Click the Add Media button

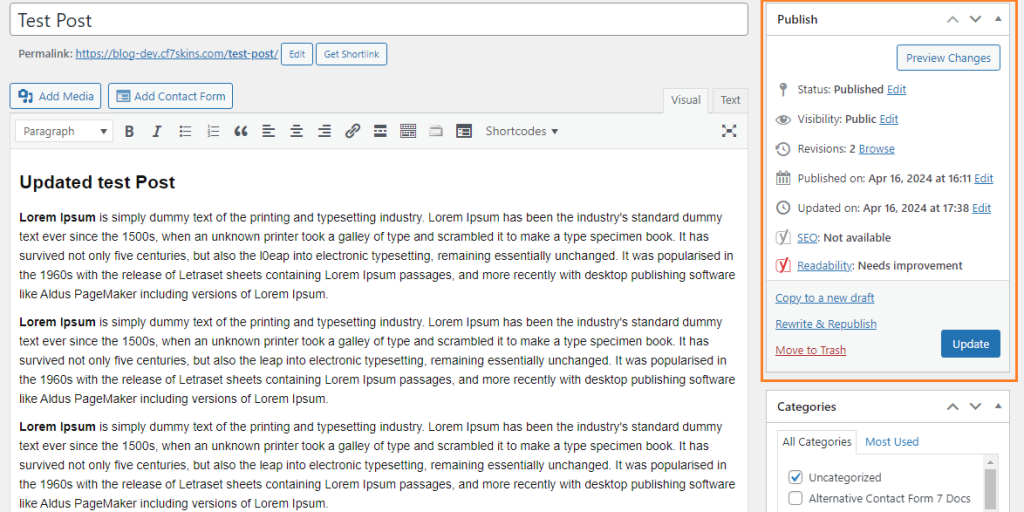click(56, 96)
